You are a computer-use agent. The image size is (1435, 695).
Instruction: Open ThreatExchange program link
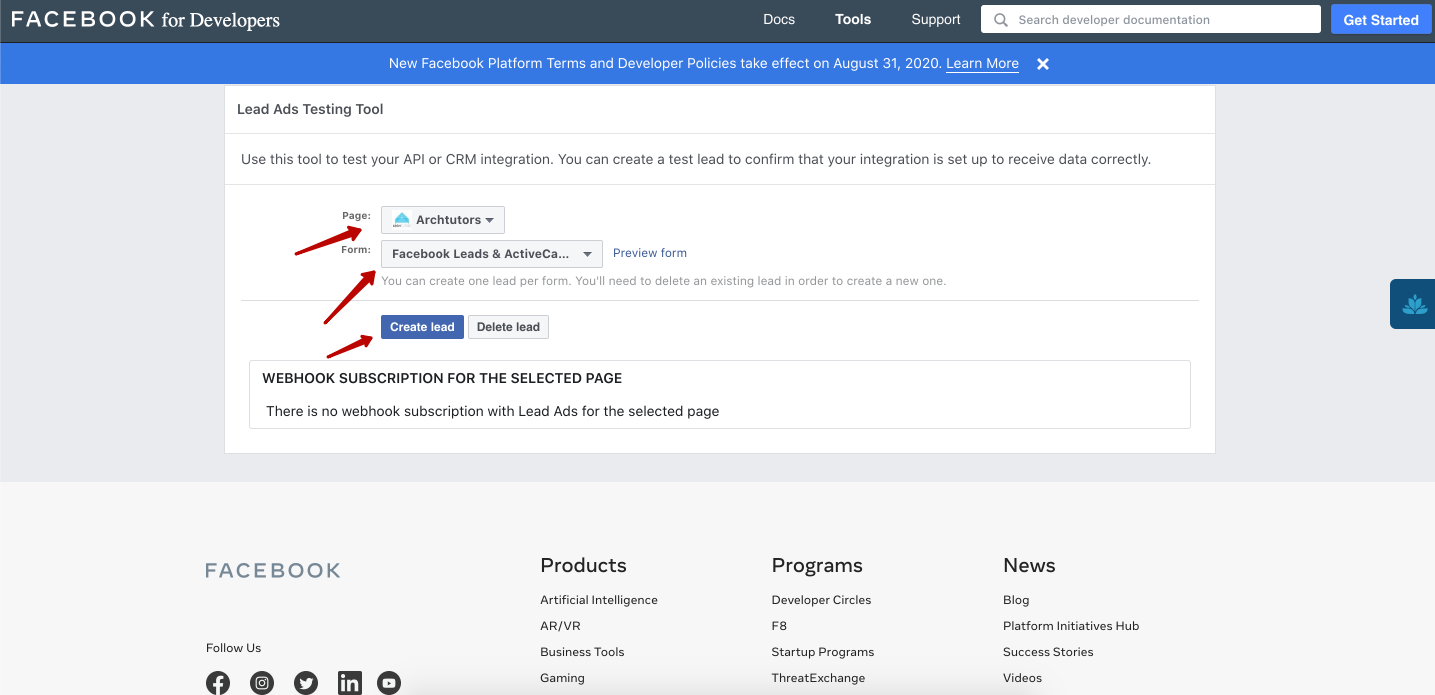click(x=818, y=678)
